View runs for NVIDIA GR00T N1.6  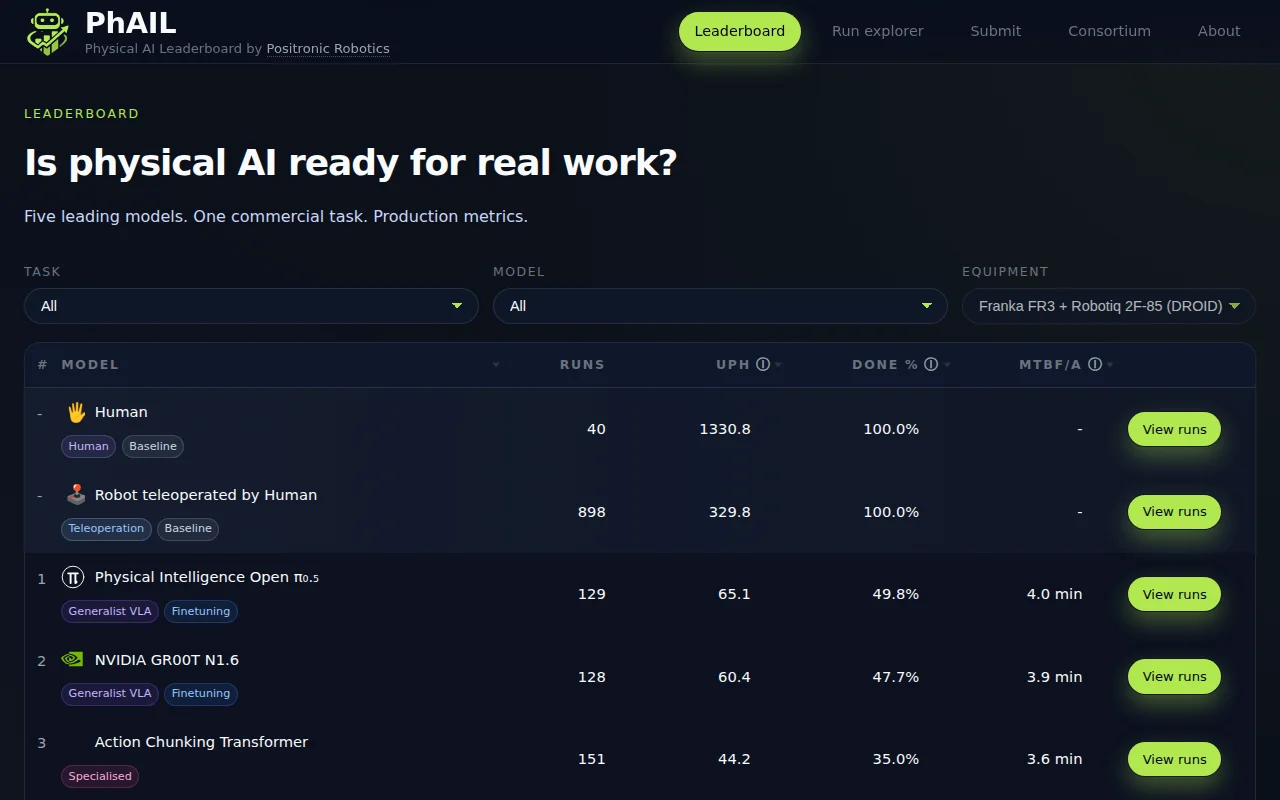(1174, 677)
